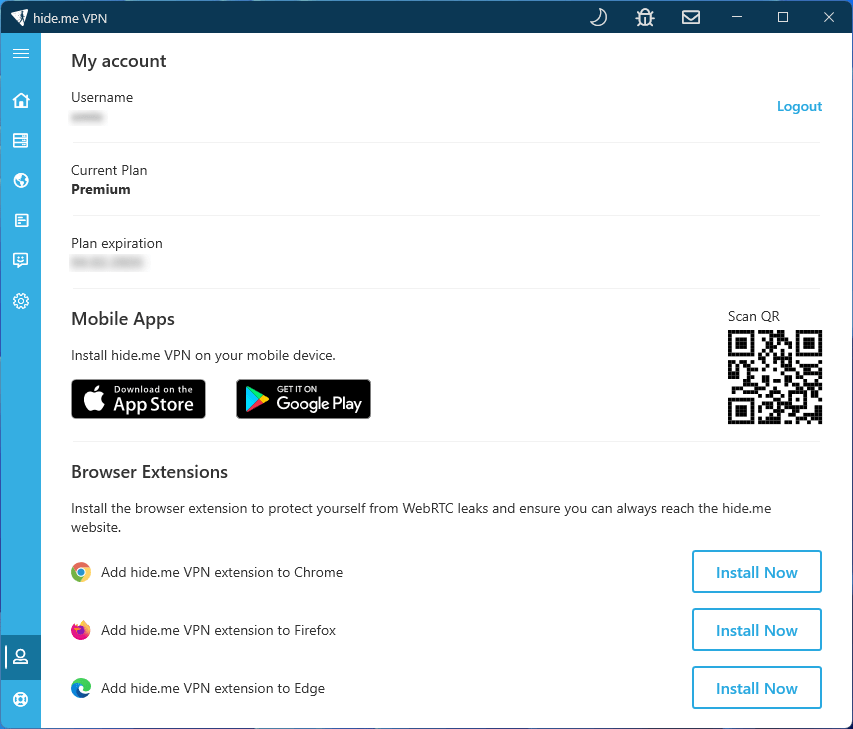
Task: Click 'Add hide.me VPN extension to Firefox' text
Action: (x=218, y=630)
